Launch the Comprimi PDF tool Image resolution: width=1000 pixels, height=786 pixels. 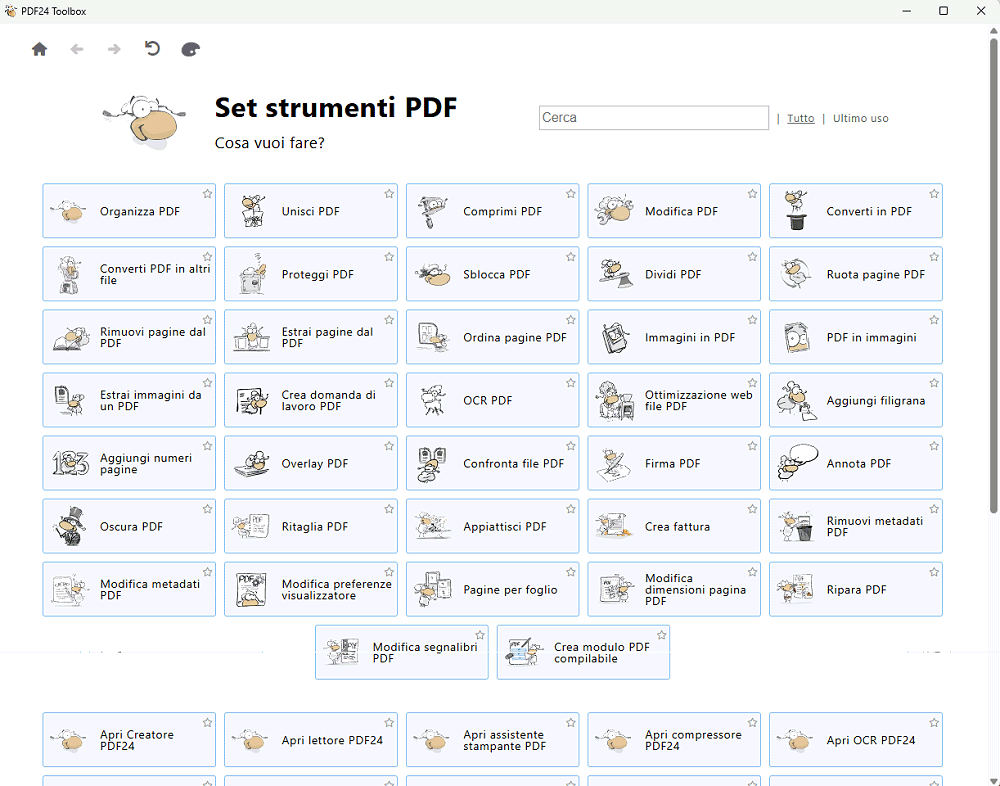tap(492, 211)
